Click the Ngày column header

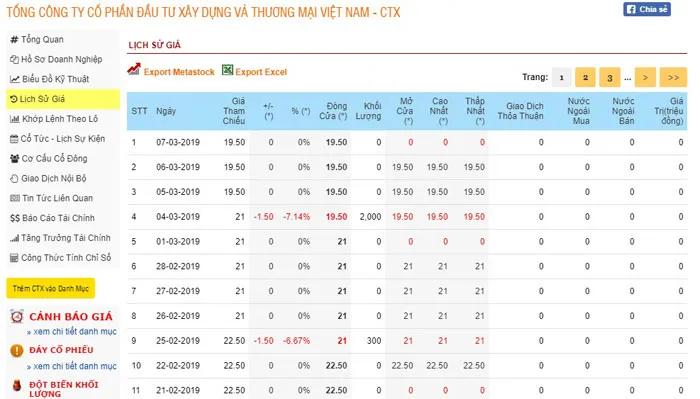pyautogui.click(x=166, y=111)
